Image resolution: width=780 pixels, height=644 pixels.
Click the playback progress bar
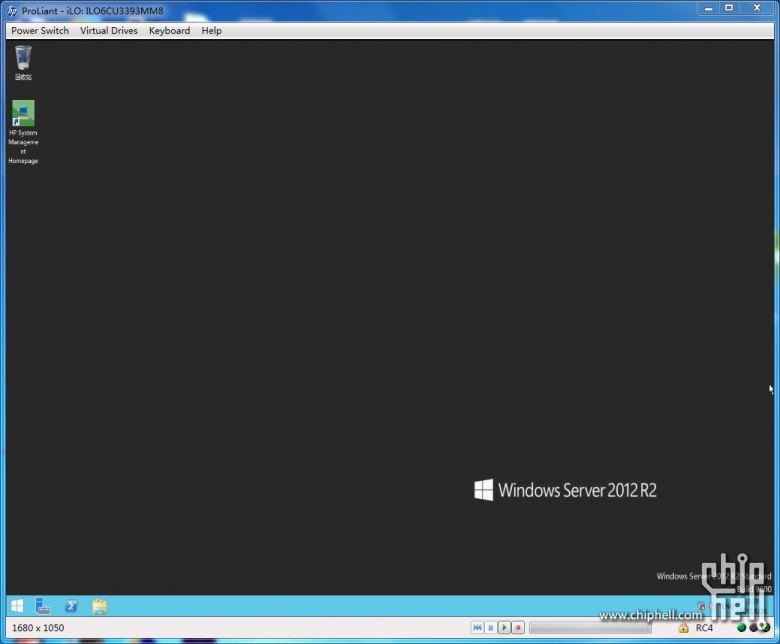590,628
